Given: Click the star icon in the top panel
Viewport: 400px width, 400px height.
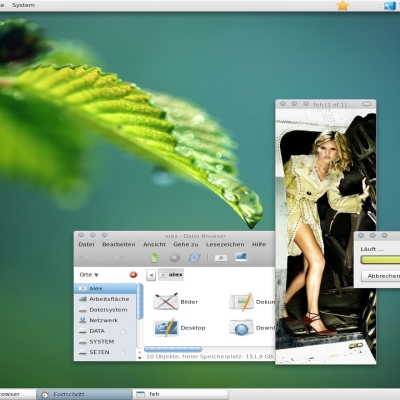Looking at the screenshot, I should [x=343, y=5].
